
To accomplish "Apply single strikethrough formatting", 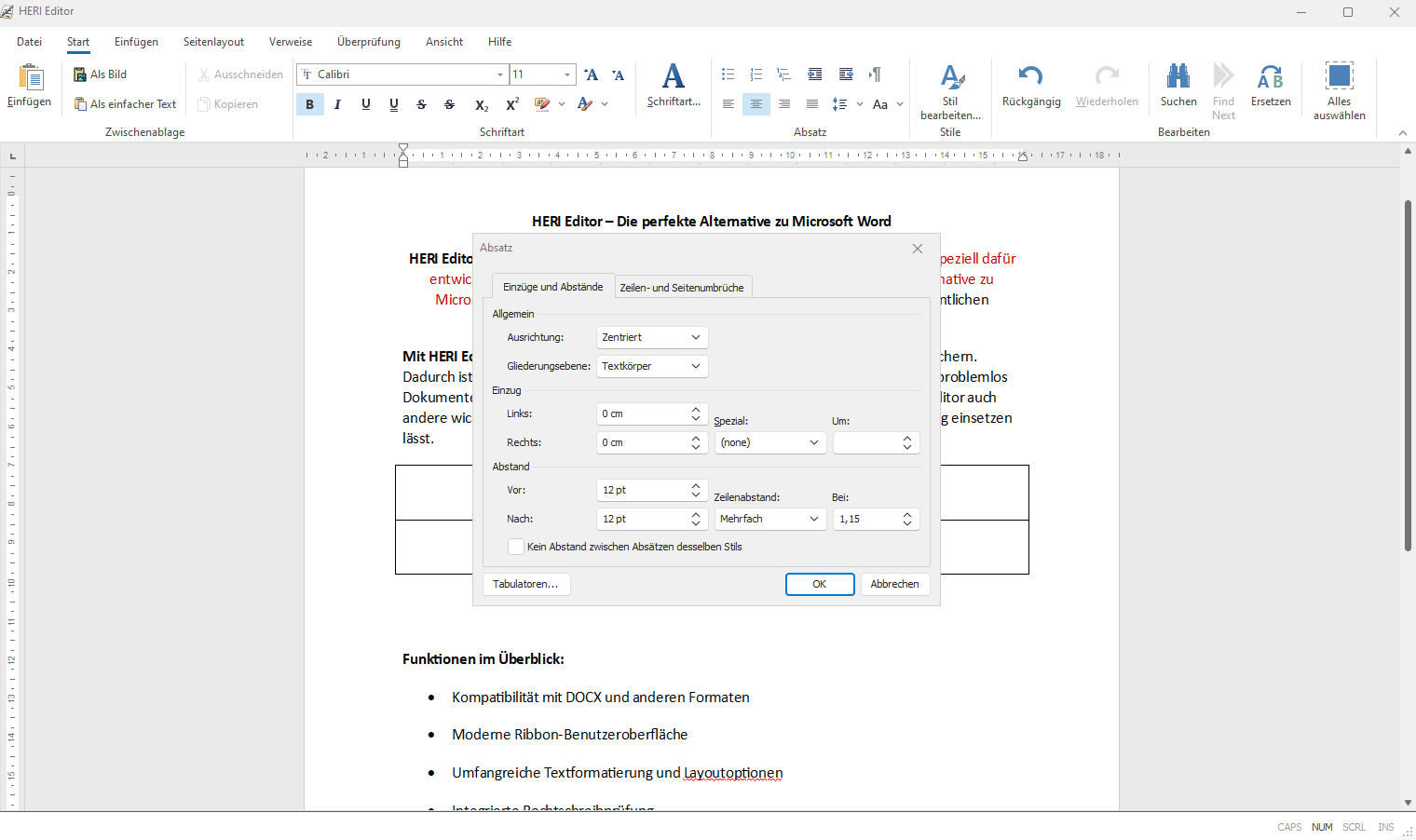I will [x=421, y=104].
